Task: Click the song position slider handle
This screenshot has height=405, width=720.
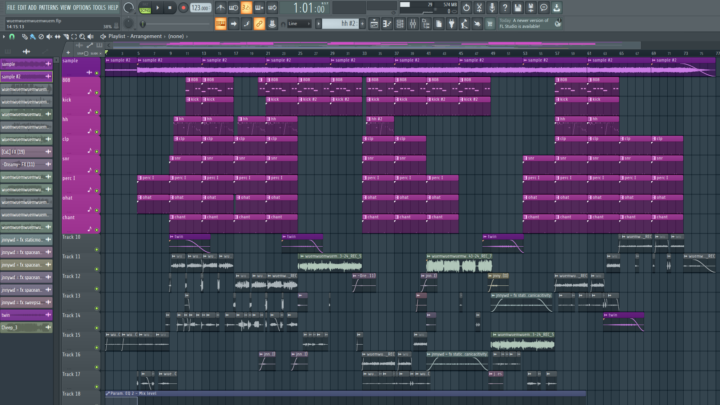Action: (143, 24)
